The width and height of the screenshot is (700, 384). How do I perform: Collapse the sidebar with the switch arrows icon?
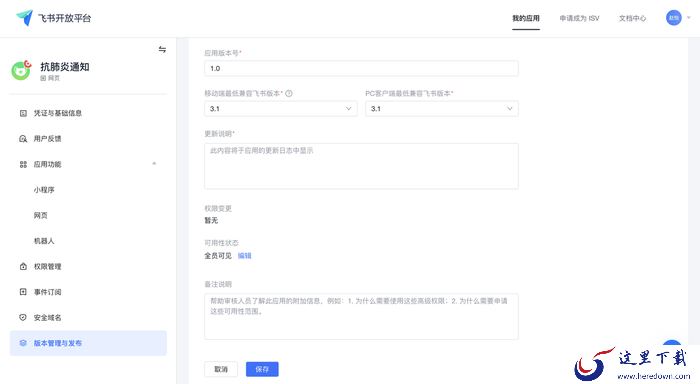tap(162, 50)
